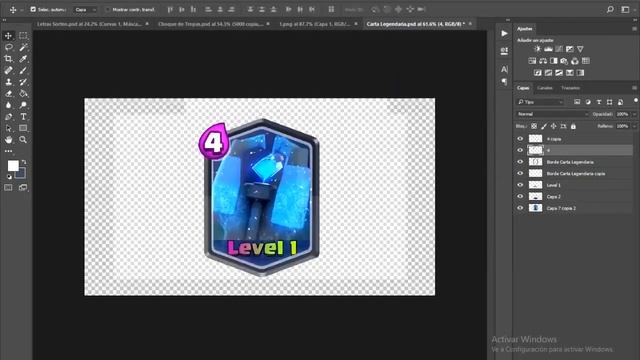Open the Normal blend mode dropdown

click(552, 114)
